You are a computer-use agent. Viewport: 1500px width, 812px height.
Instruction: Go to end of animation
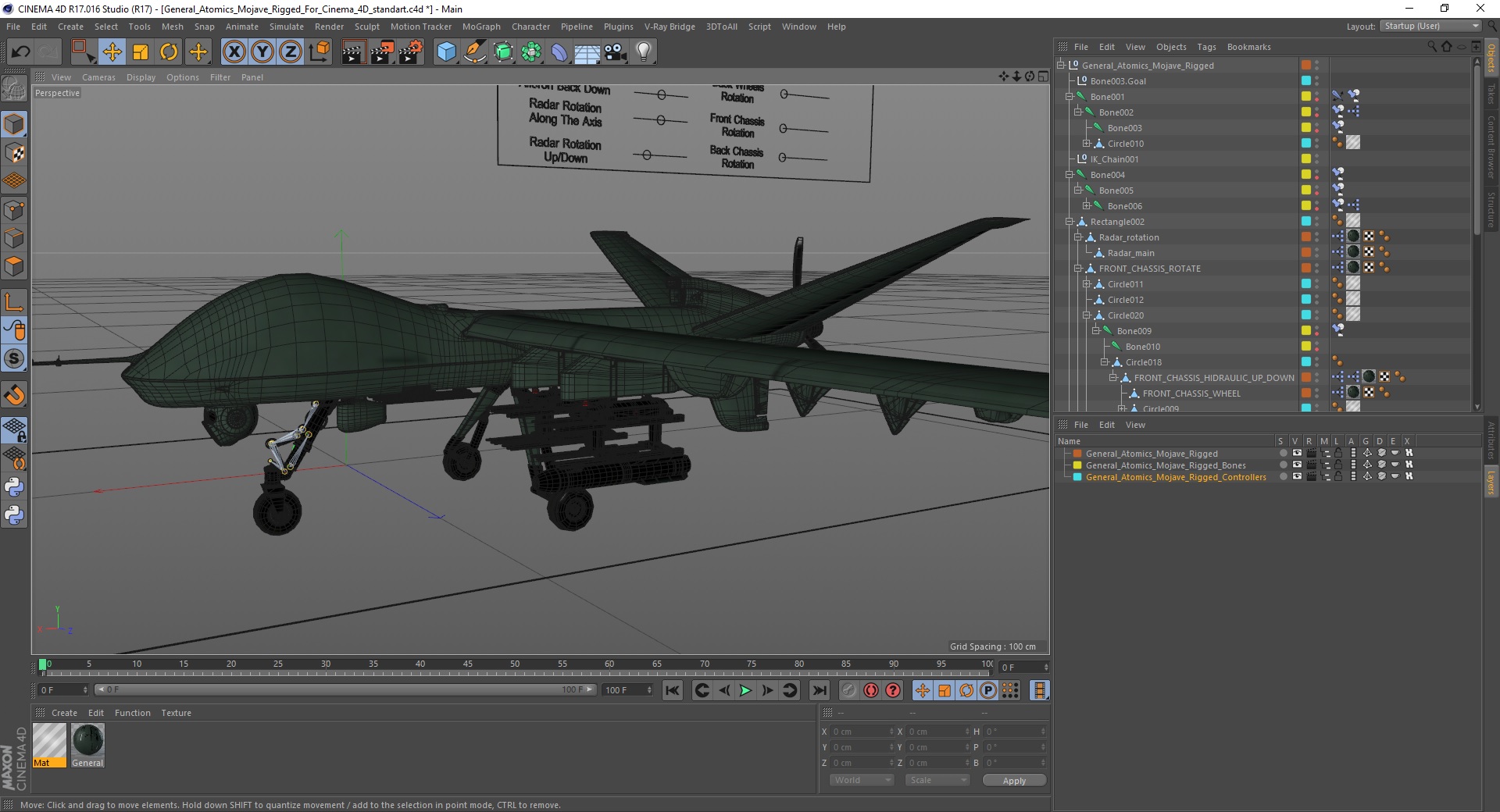819,690
